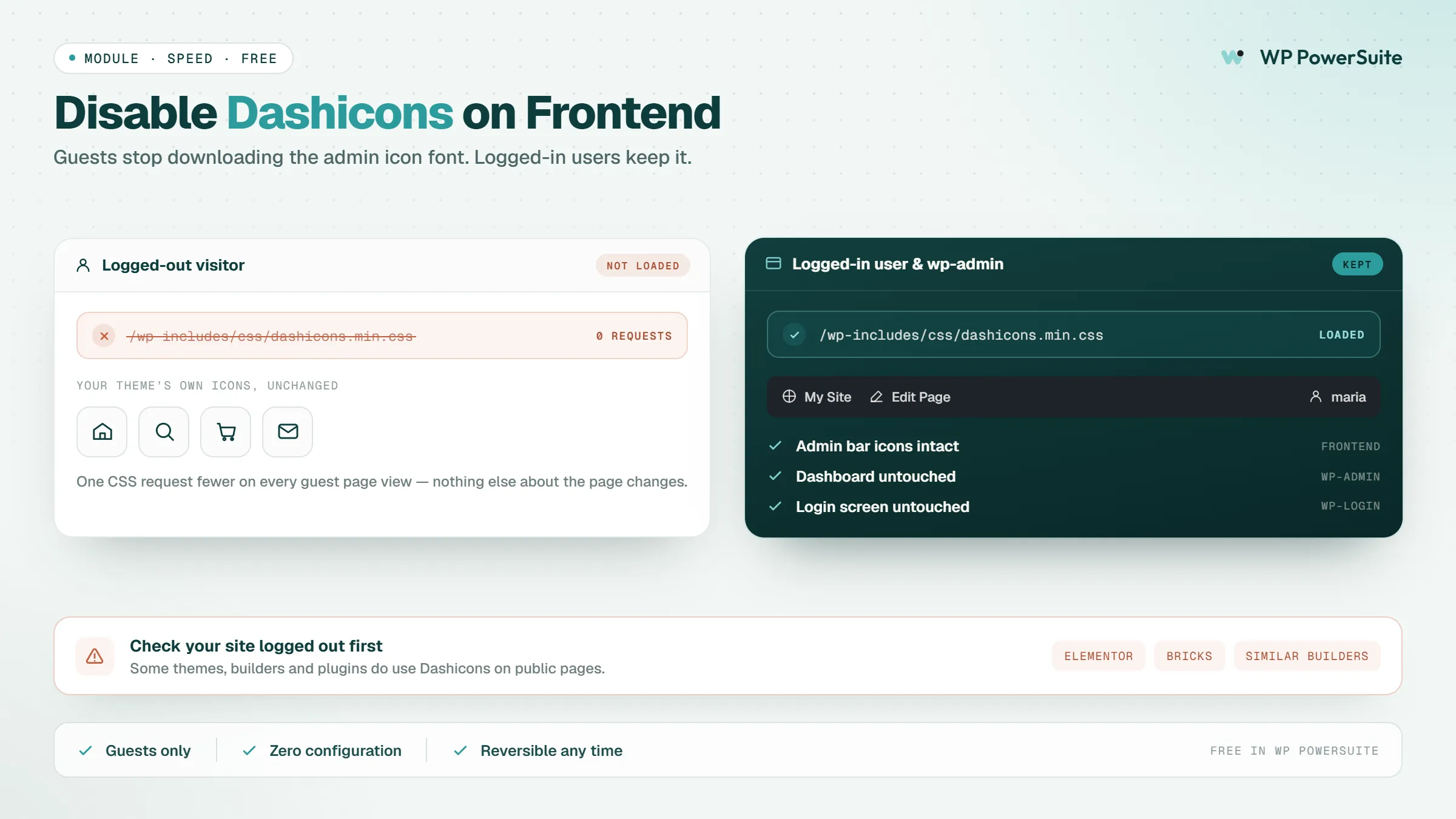Click the warning triangle icon

[x=95, y=656]
